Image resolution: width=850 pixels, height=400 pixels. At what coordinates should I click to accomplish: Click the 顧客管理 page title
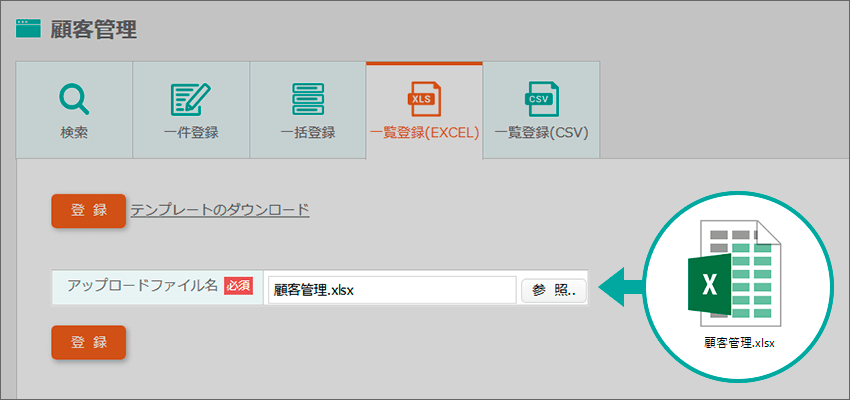94,29
